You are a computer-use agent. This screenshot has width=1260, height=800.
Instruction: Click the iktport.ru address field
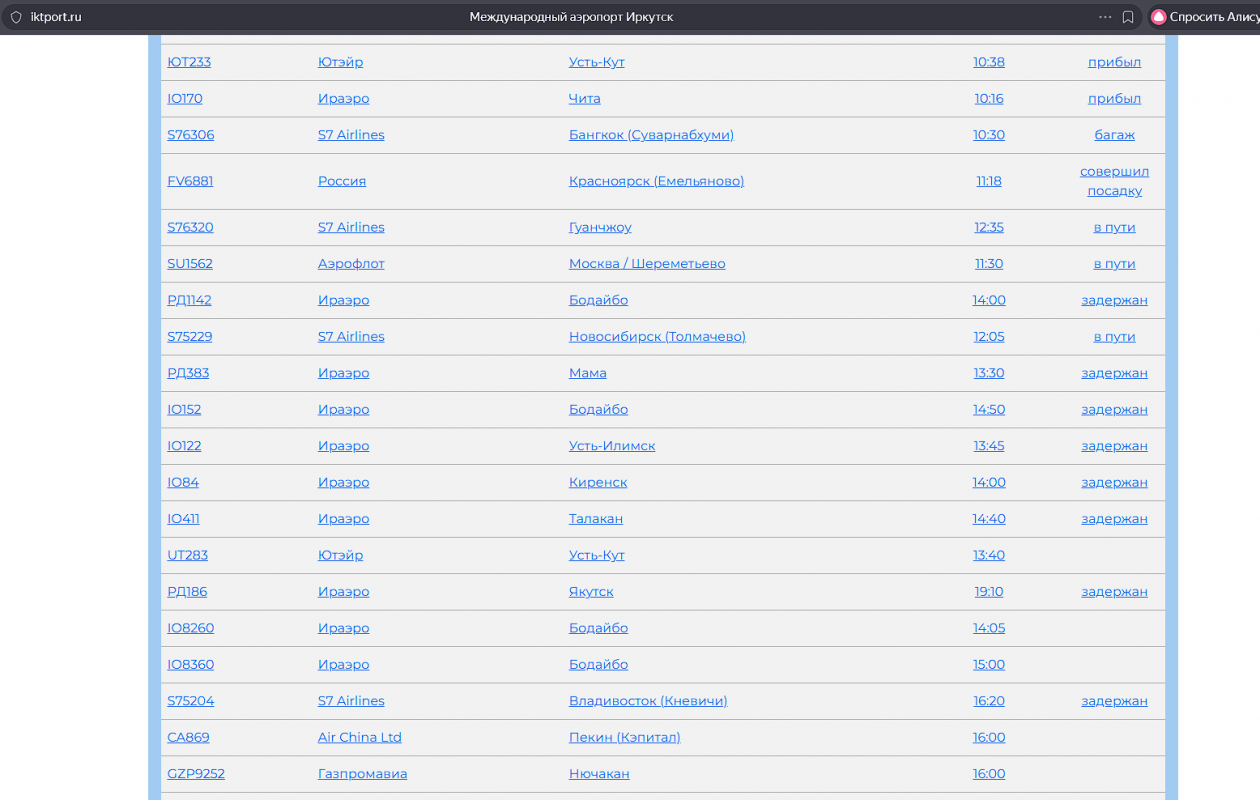(56, 17)
